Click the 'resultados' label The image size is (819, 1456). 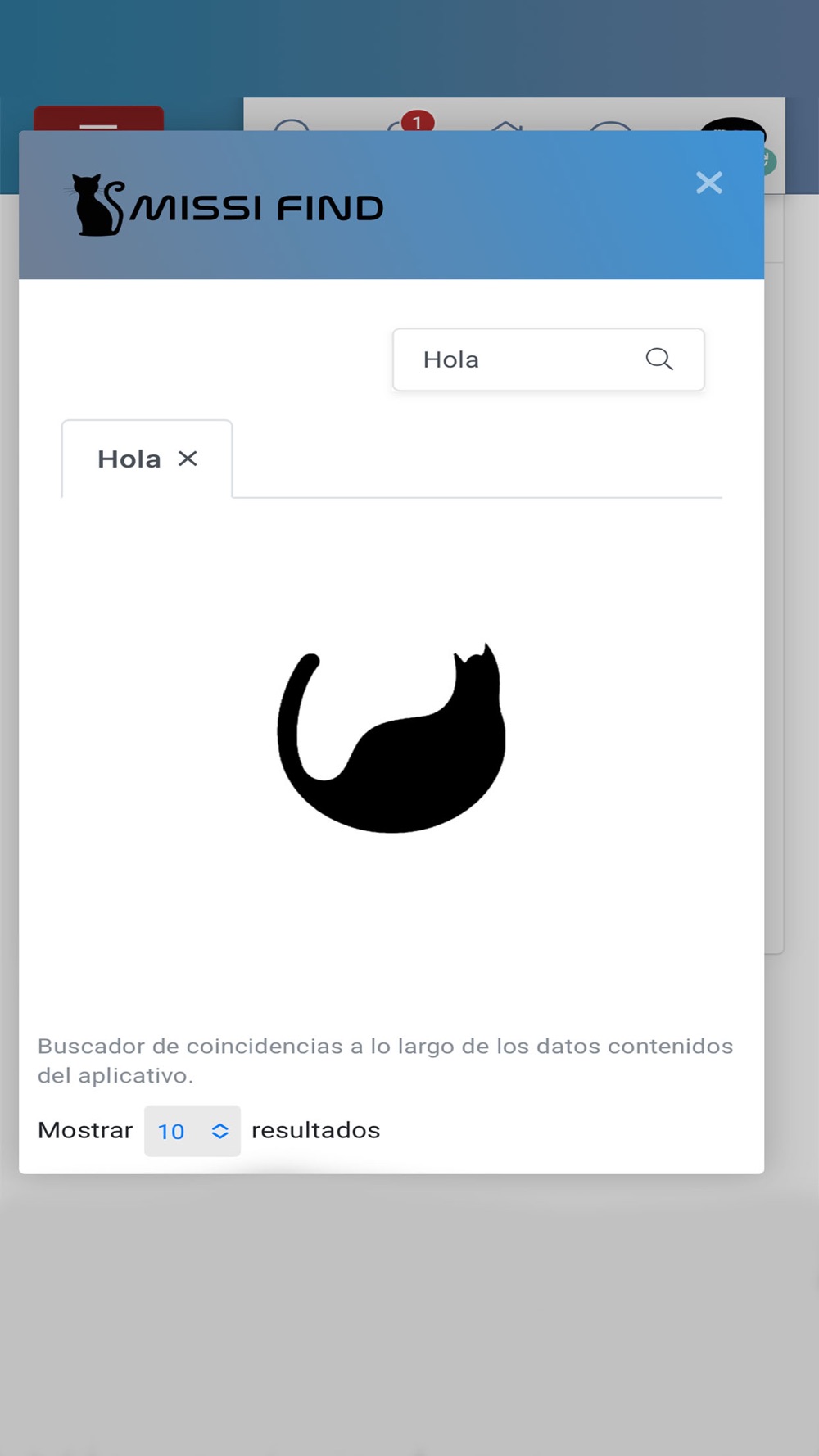coord(315,1130)
